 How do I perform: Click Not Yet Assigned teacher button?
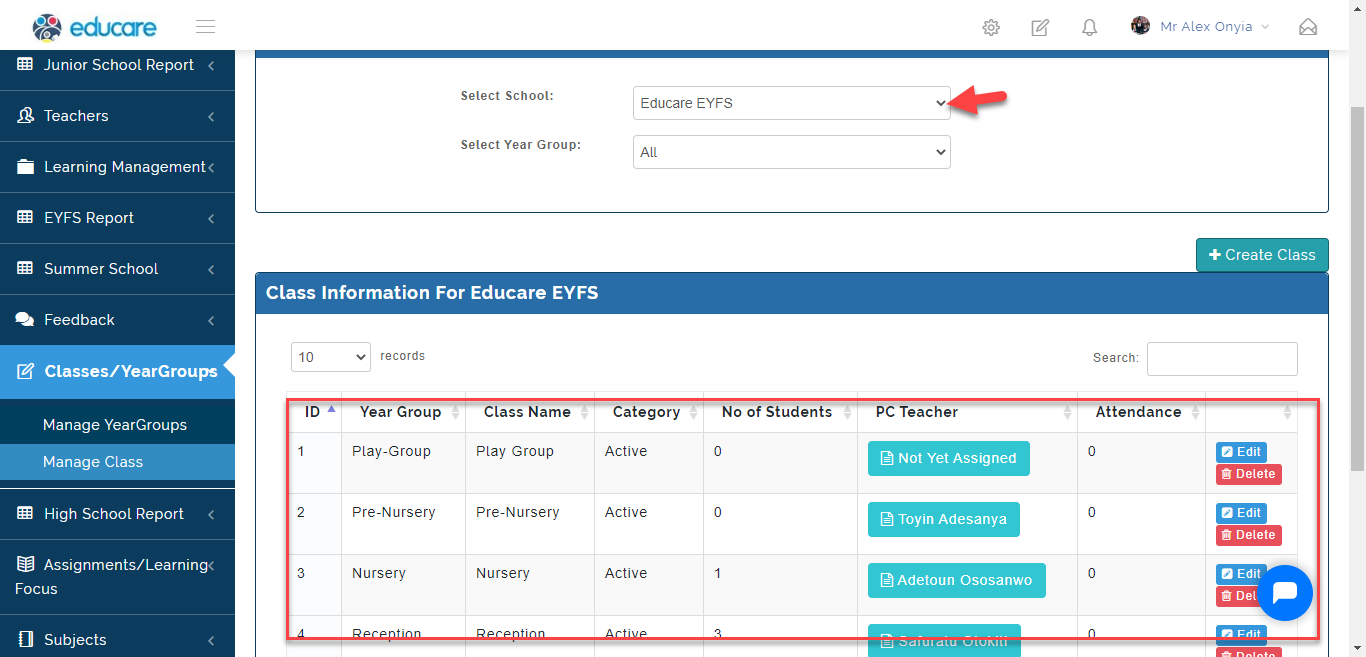coord(948,458)
